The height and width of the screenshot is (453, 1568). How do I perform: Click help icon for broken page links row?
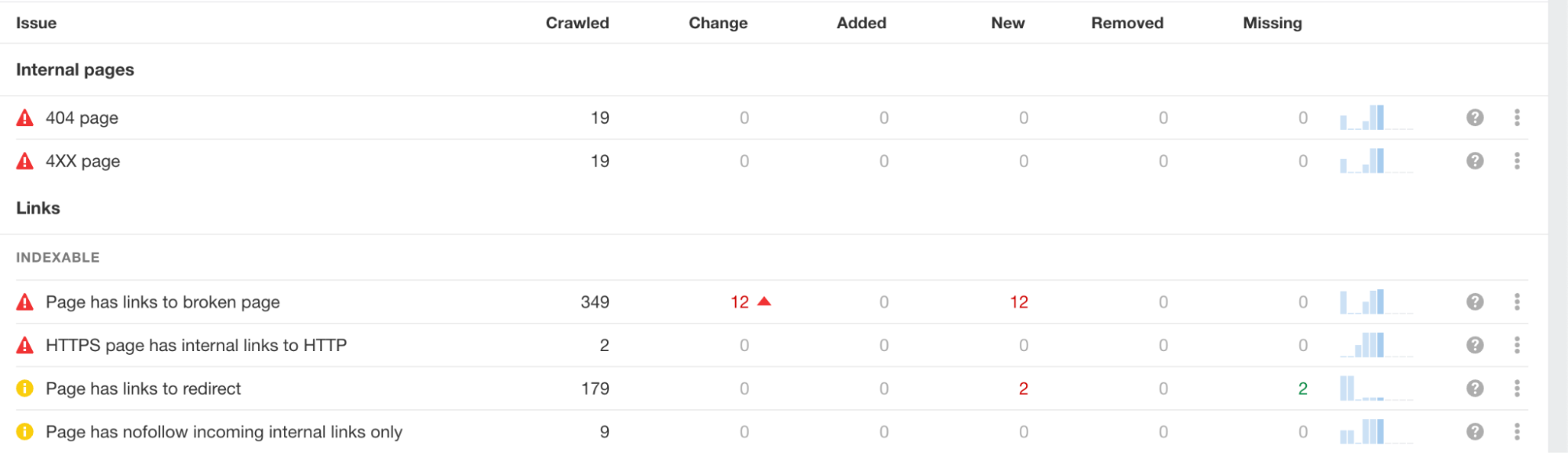click(1475, 302)
